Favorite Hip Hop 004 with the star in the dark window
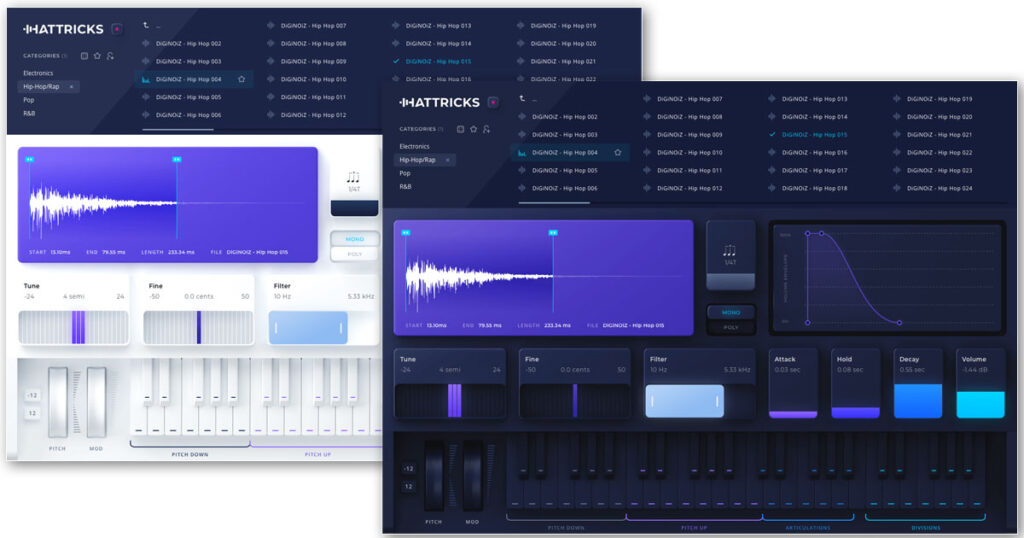 [618, 153]
